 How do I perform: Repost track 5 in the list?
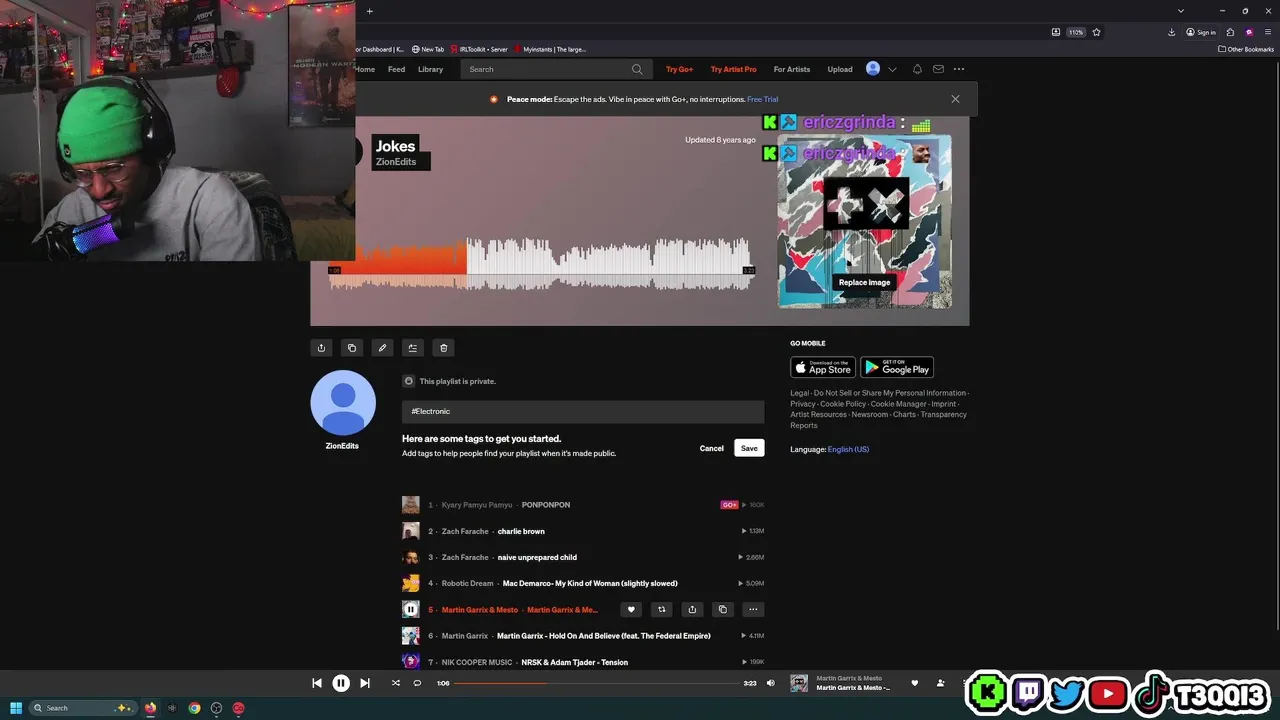(x=661, y=610)
